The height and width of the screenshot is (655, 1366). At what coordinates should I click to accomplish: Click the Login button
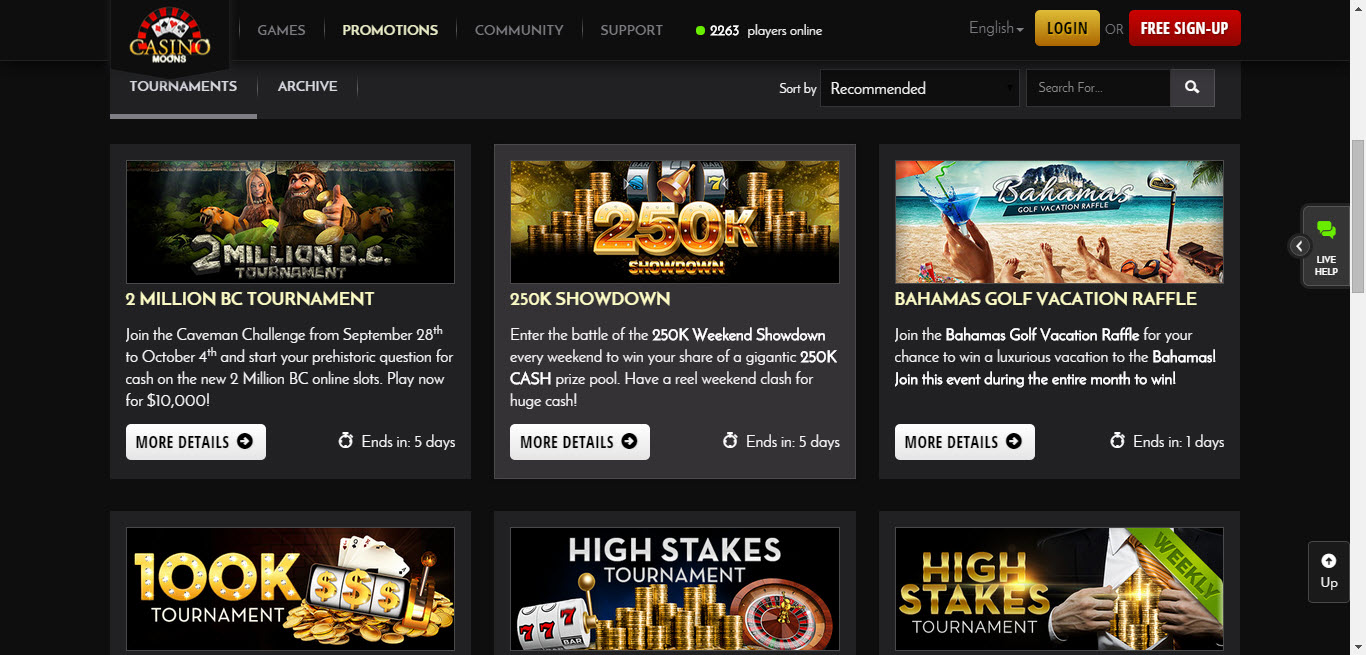point(1067,28)
